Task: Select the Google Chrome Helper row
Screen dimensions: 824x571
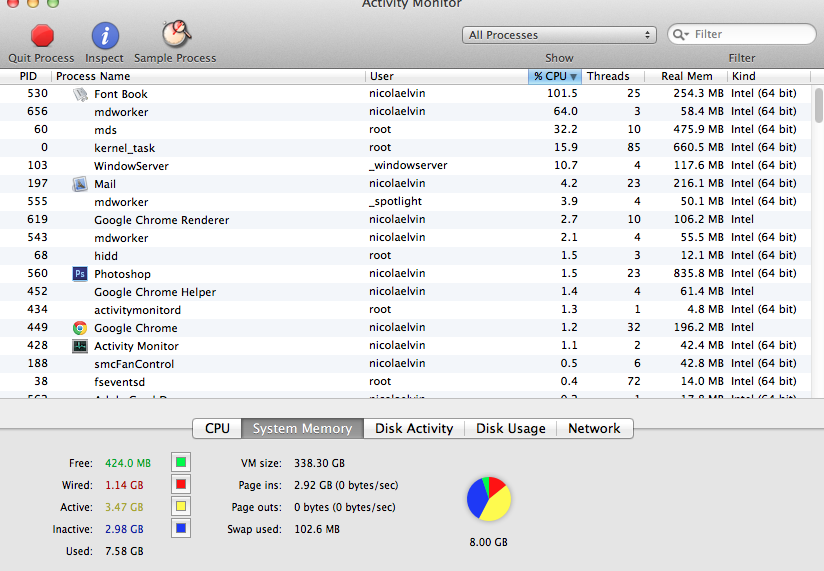Action: pyautogui.click(x=406, y=292)
